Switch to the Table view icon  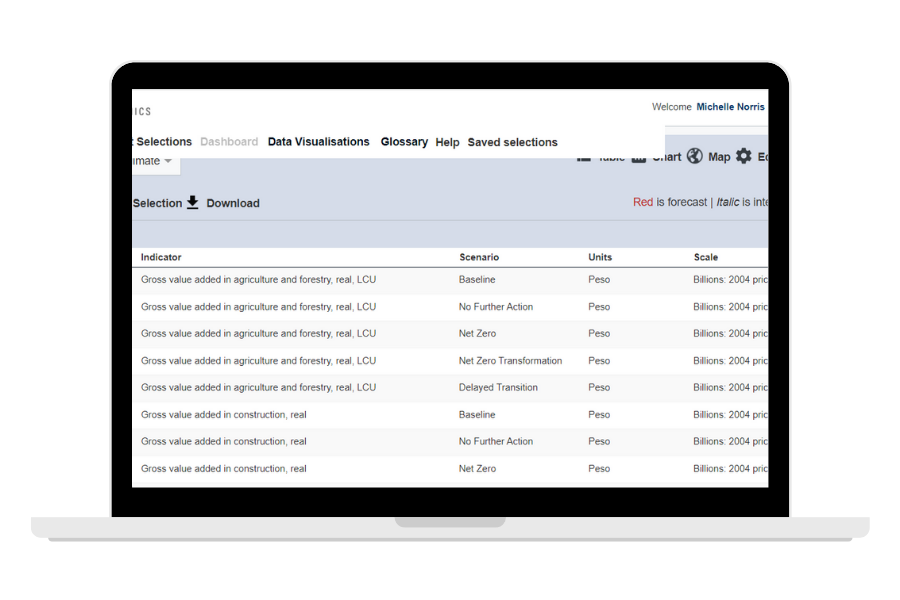click(x=584, y=157)
